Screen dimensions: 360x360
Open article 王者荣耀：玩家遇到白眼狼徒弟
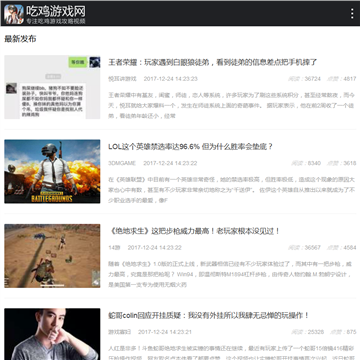(x=212, y=62)
